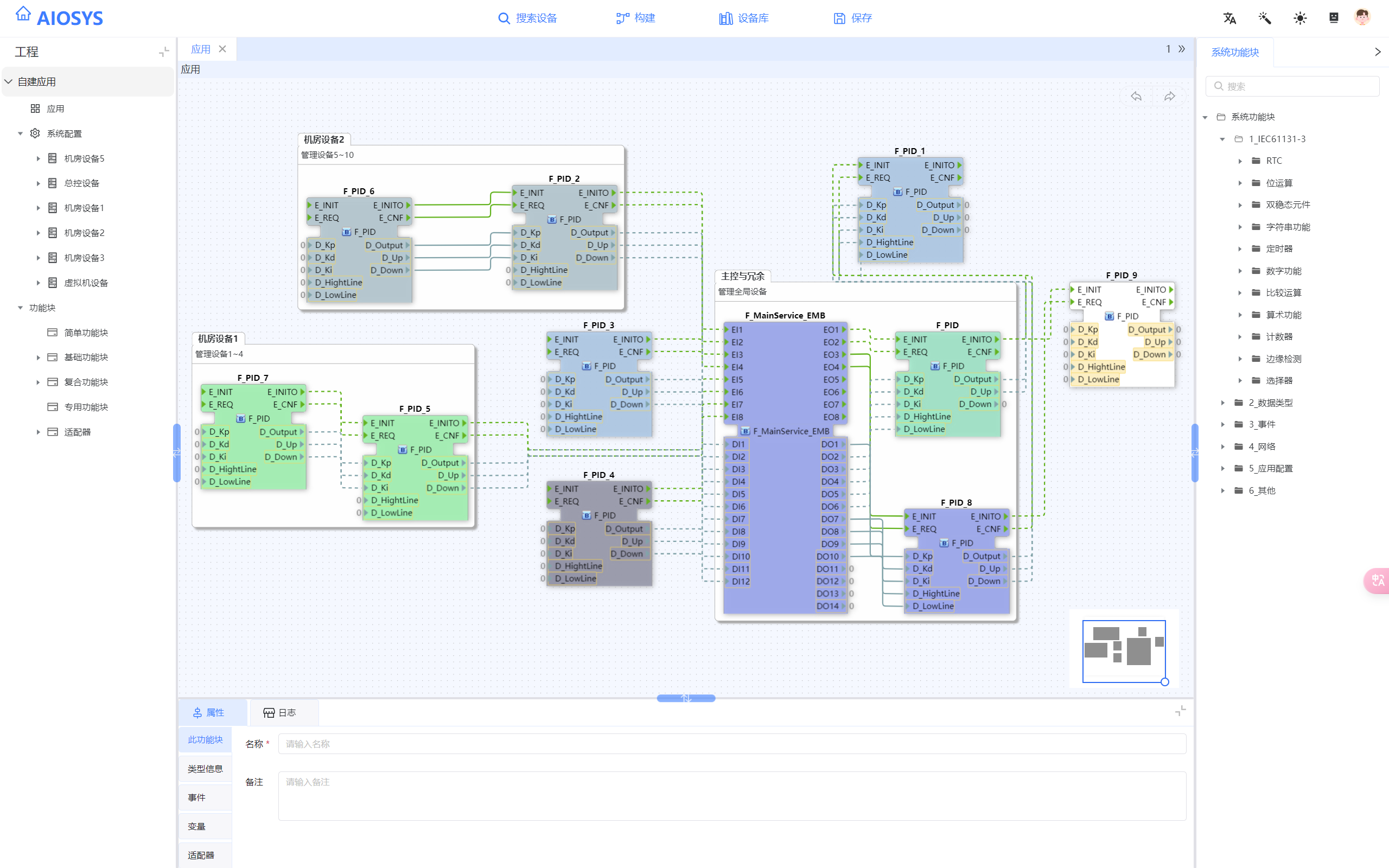The width and height of the screenshot is (1389, 868).
Task: Click the device library 设备库 icon
Action: coord(726,18)
